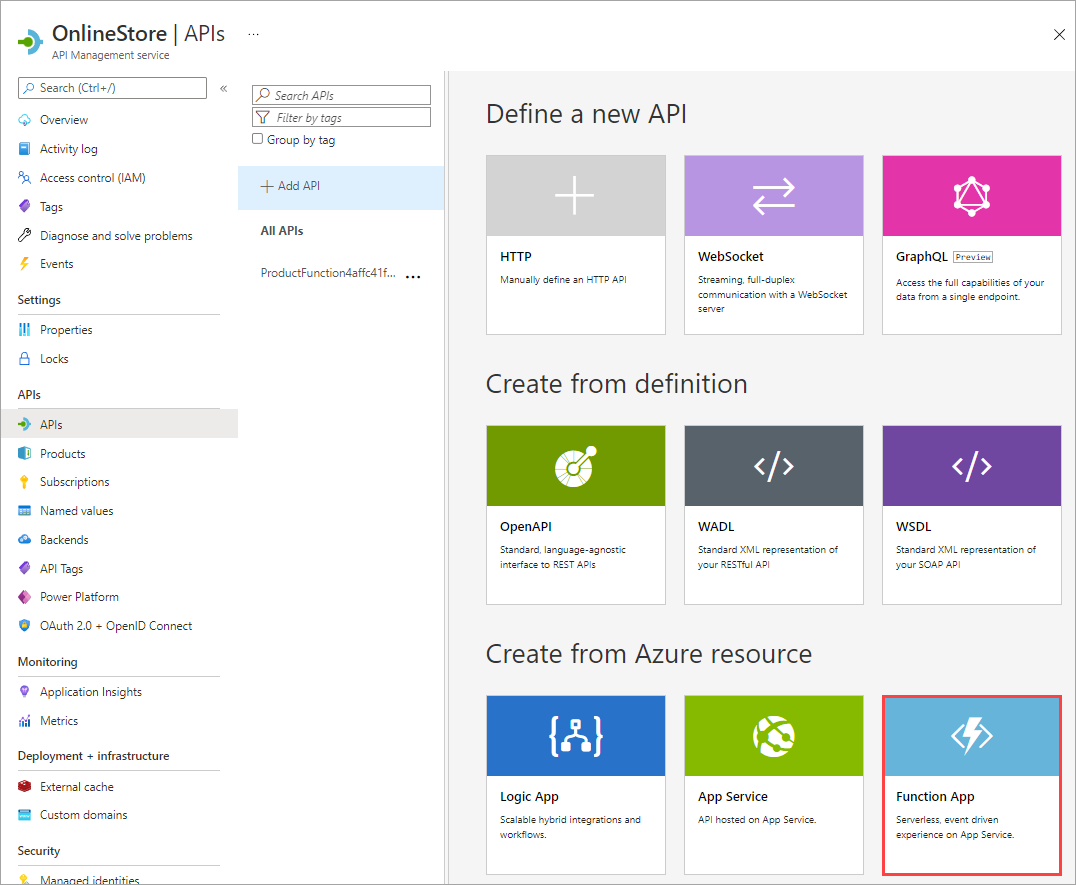This screenshot has height=885, width=1076.
Task: Click inside the Search APIs field
Action: pyautogui.click(x=340, y=95)
